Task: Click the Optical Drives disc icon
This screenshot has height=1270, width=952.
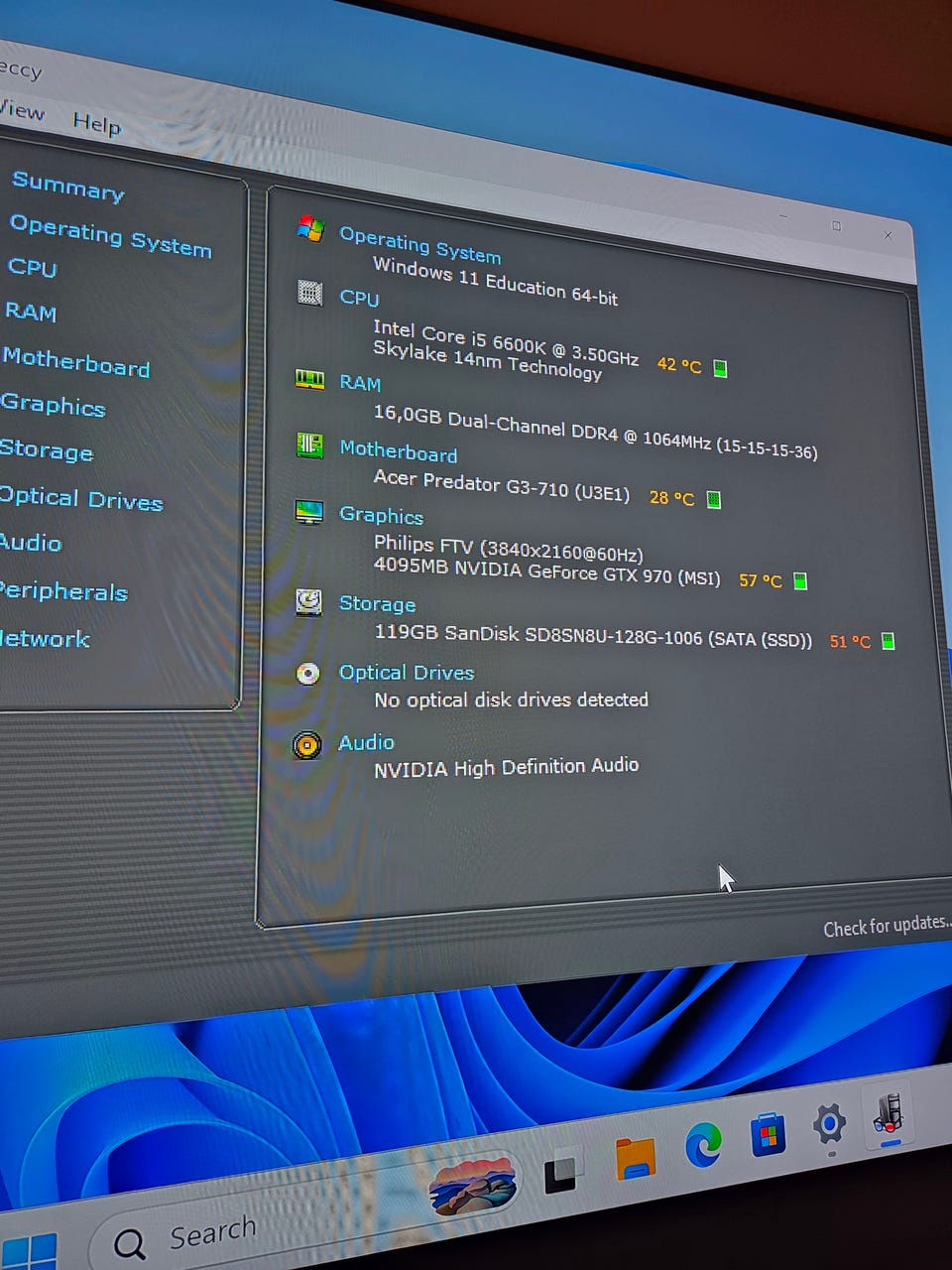Action: click(x=308, y=674)
